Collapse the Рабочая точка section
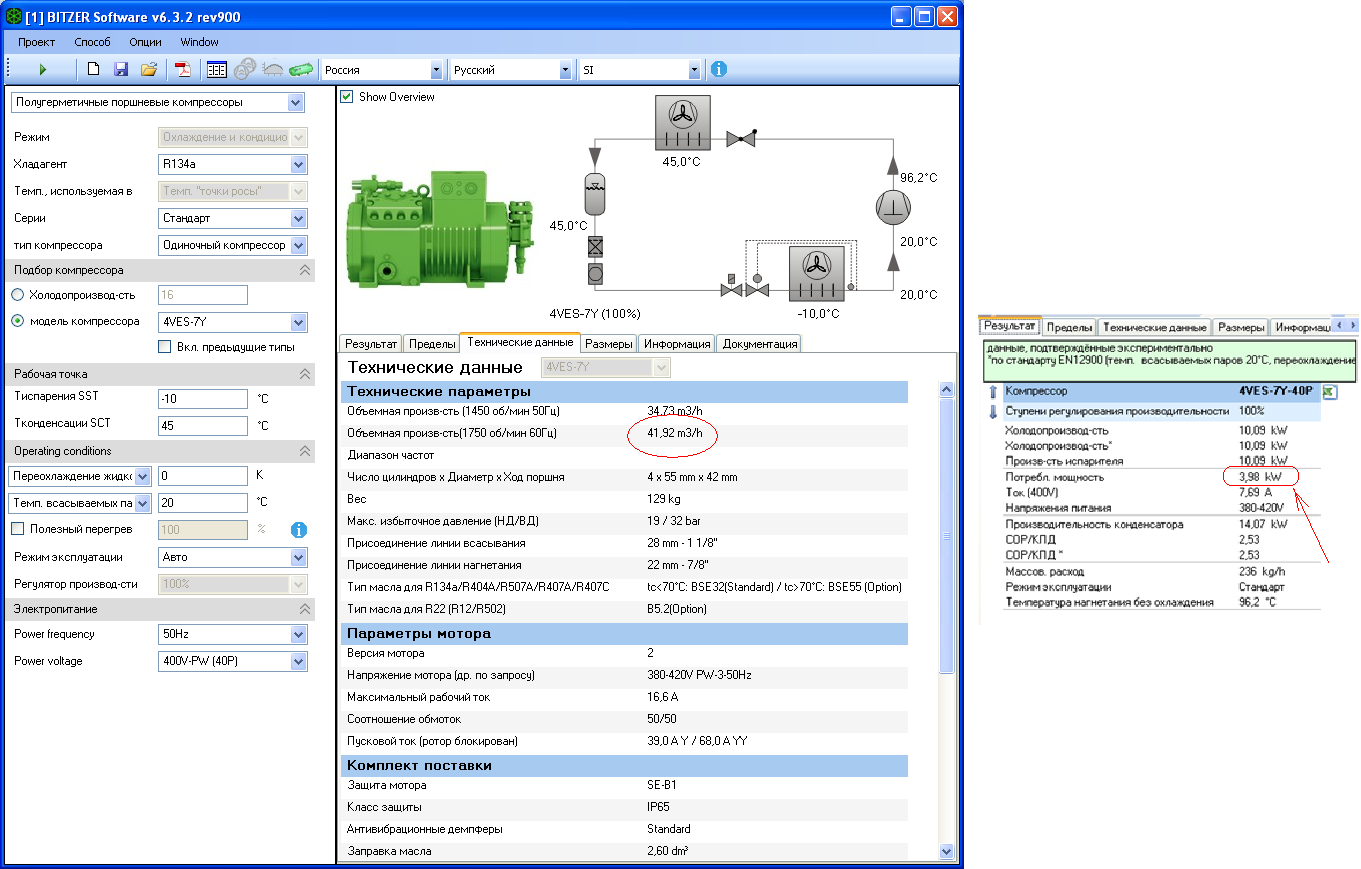 pos(305,374)
